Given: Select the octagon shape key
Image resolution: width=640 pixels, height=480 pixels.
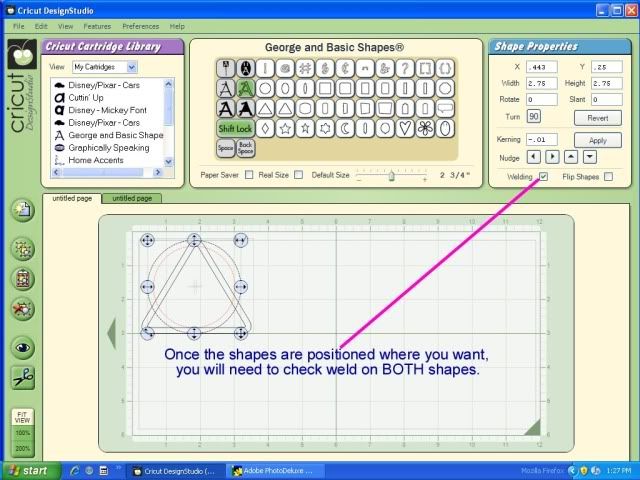Looking at the screenshot, I should point(445,88).
